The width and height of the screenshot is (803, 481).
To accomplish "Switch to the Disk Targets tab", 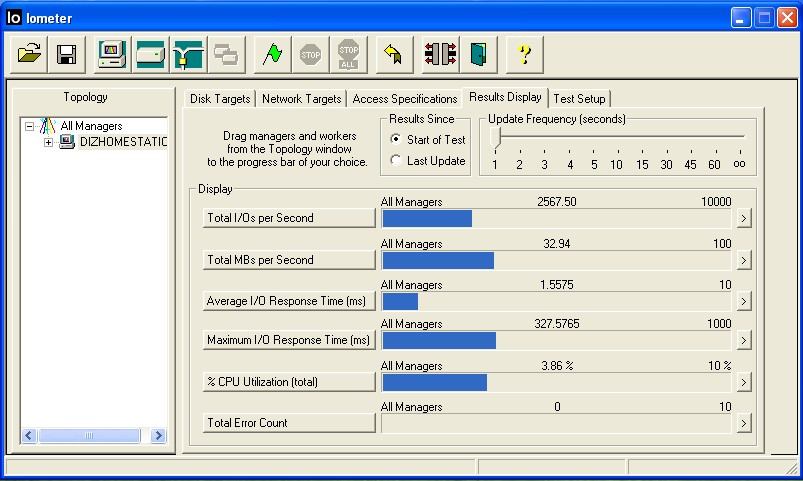I will click(x=220, y=99).
